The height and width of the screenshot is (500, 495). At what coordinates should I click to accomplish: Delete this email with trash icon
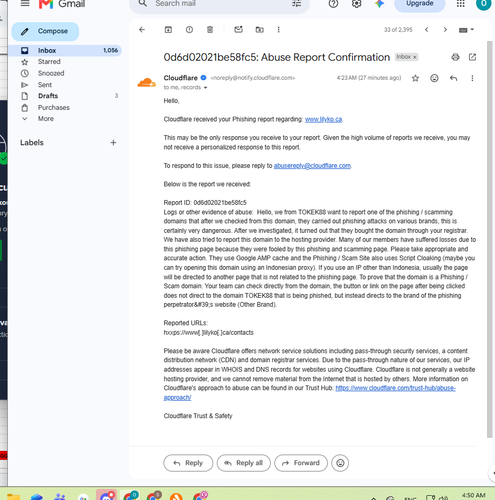point(210,30)
